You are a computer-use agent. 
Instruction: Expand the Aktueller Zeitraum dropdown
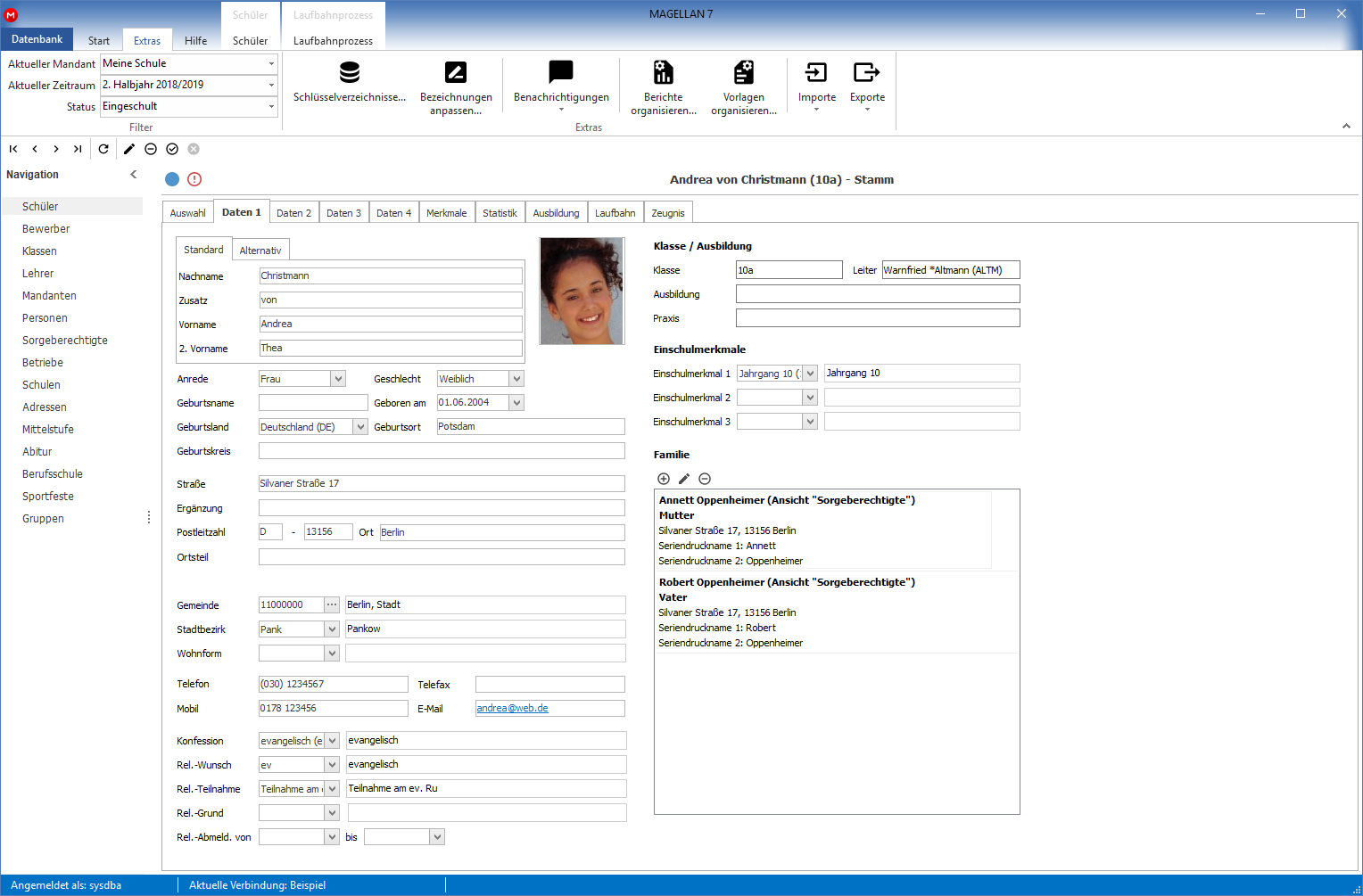[271, 85]
